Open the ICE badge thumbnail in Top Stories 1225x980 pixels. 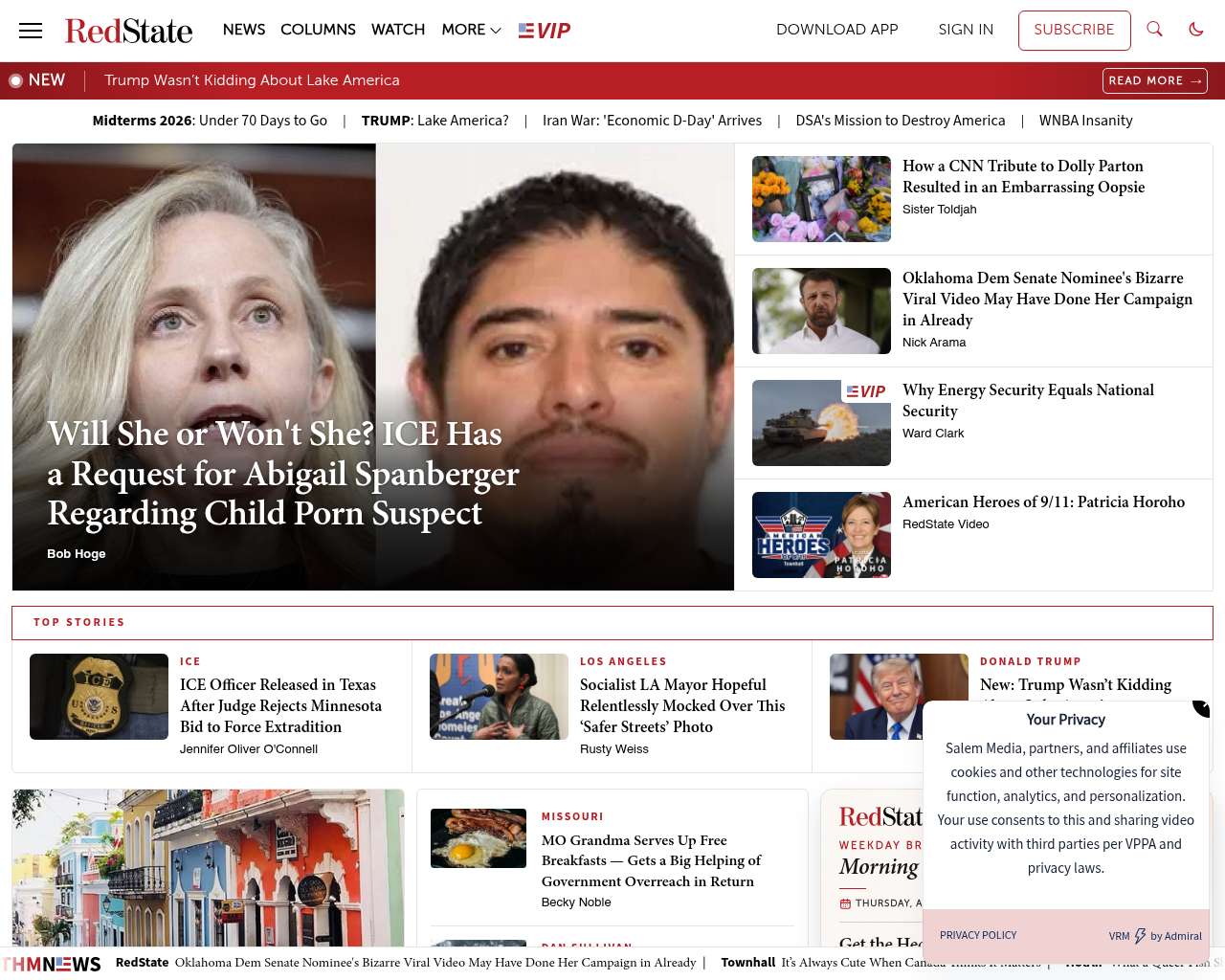point(99,697)
